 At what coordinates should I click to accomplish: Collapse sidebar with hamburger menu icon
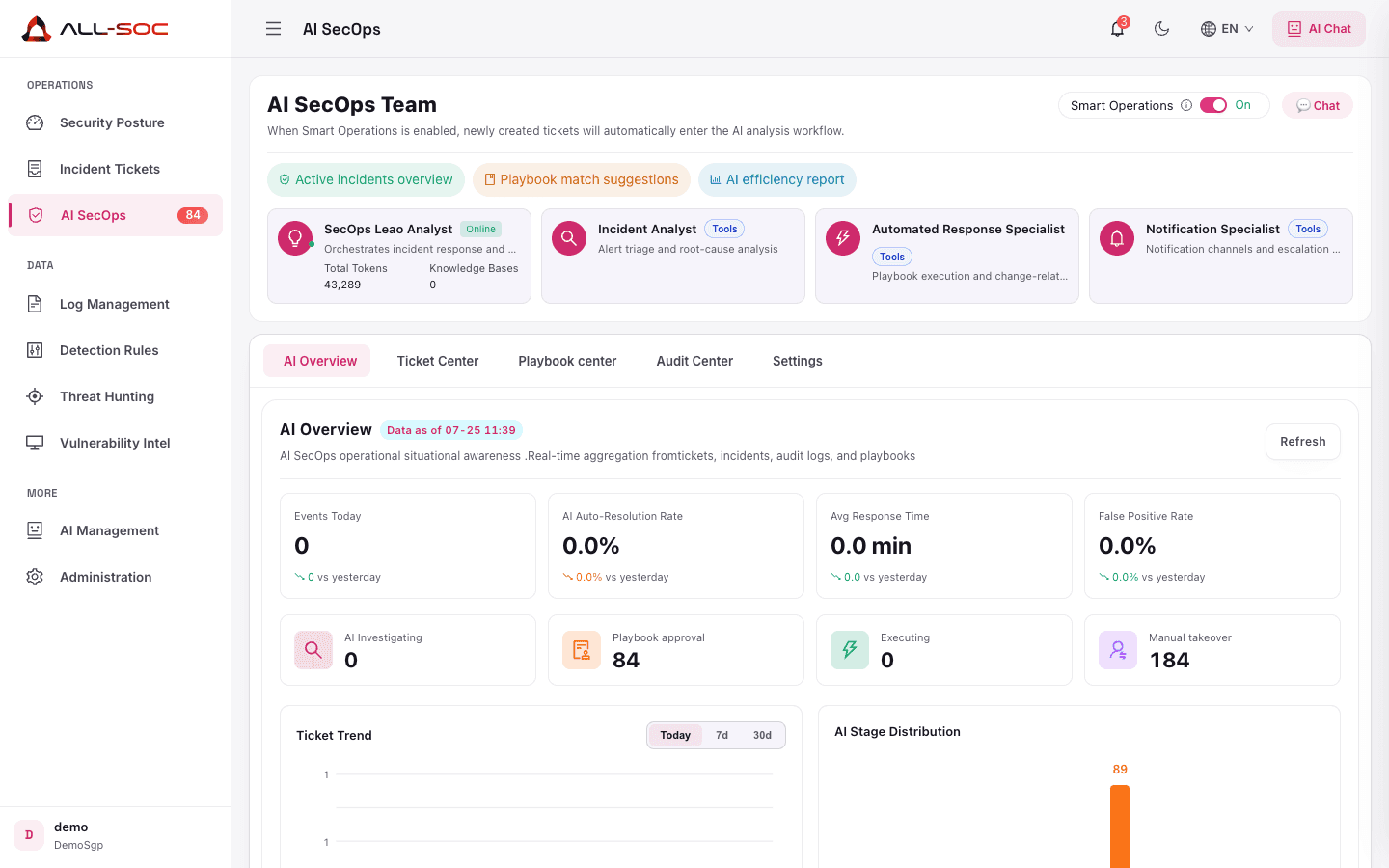click(274, 29)
